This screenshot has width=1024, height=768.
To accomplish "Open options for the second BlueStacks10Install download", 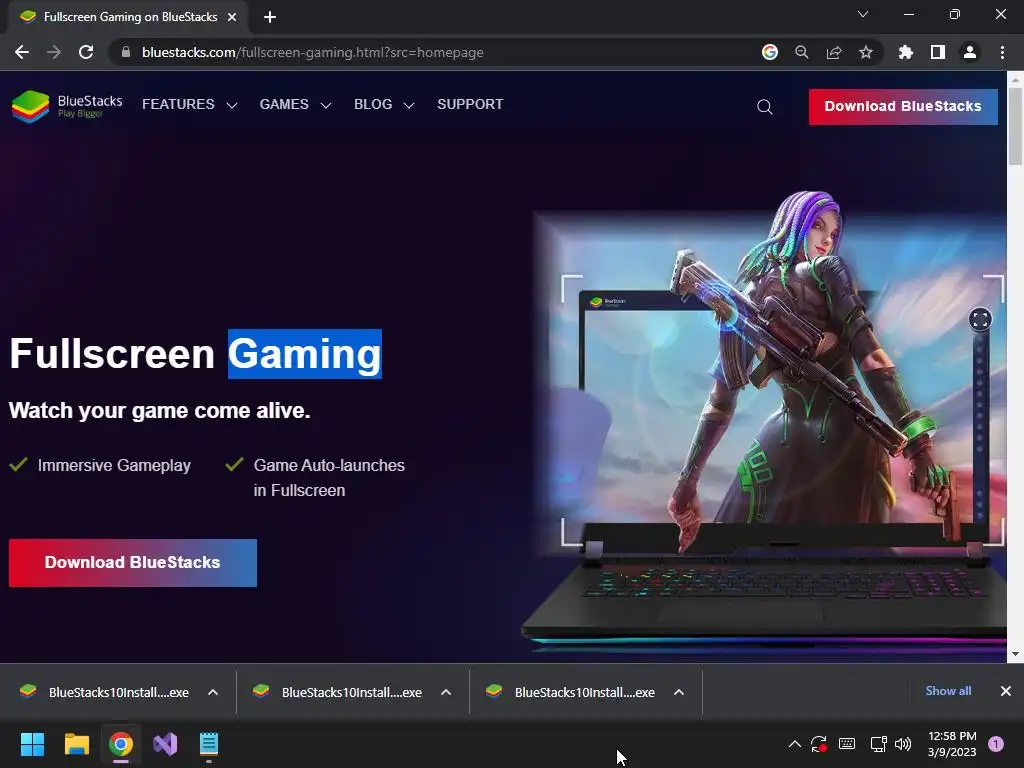I will (x=446, y=692).
